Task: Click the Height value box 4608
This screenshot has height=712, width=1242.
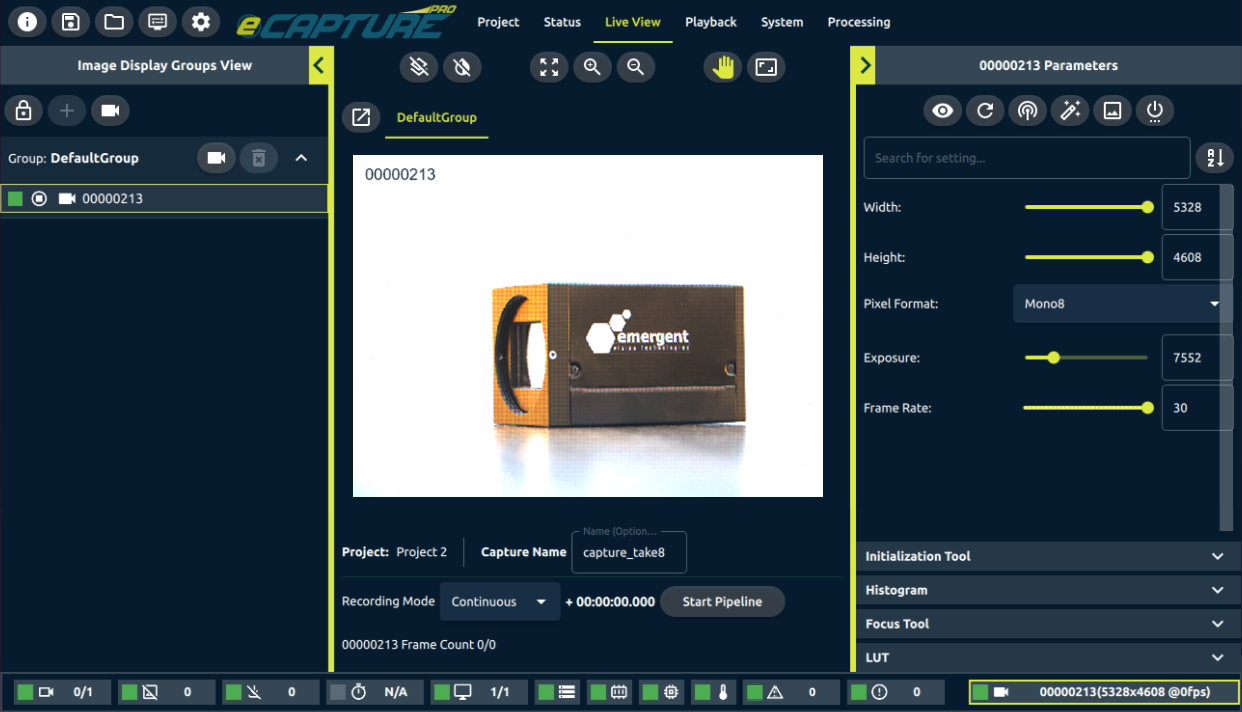Action: [1197, 257]
